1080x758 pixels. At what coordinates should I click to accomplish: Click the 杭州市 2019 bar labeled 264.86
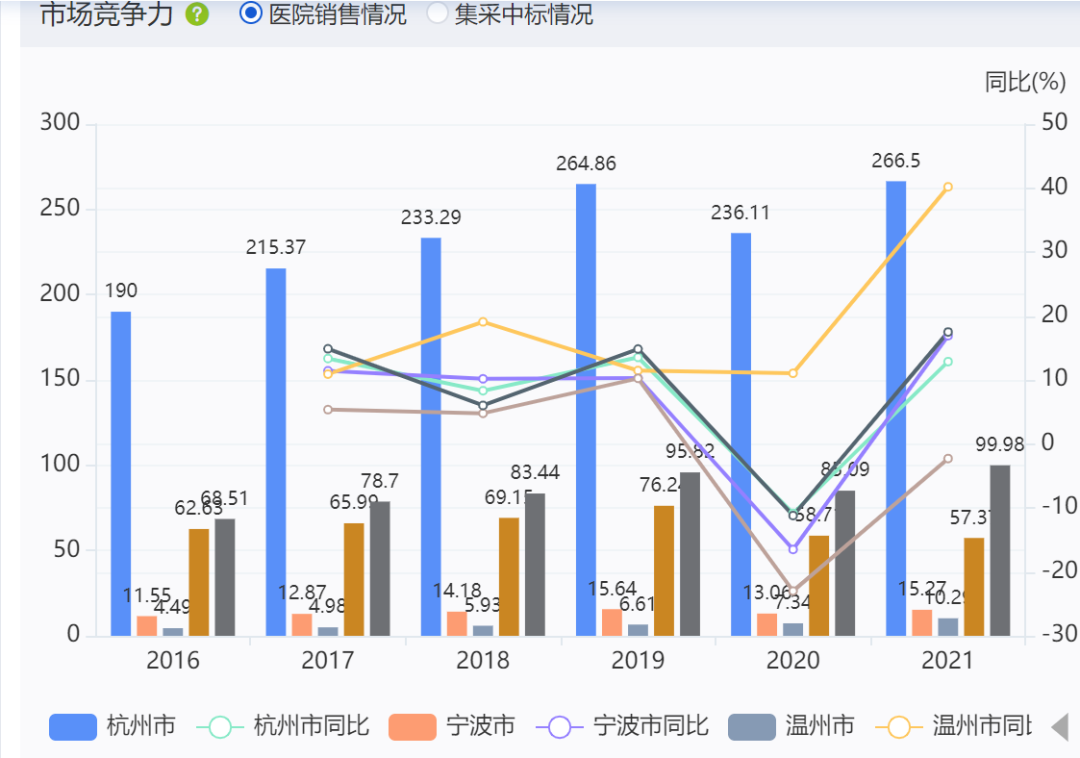pyautogui.click(x=586, y=410)
